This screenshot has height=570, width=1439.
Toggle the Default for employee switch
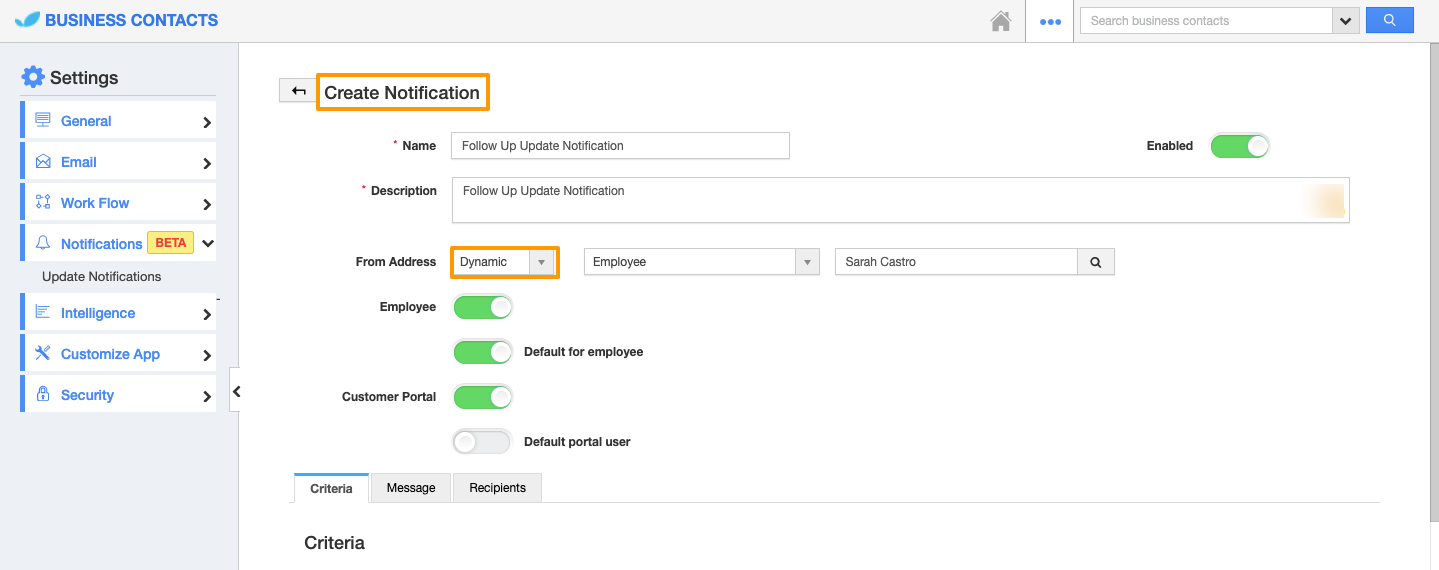tap(483, 352)
